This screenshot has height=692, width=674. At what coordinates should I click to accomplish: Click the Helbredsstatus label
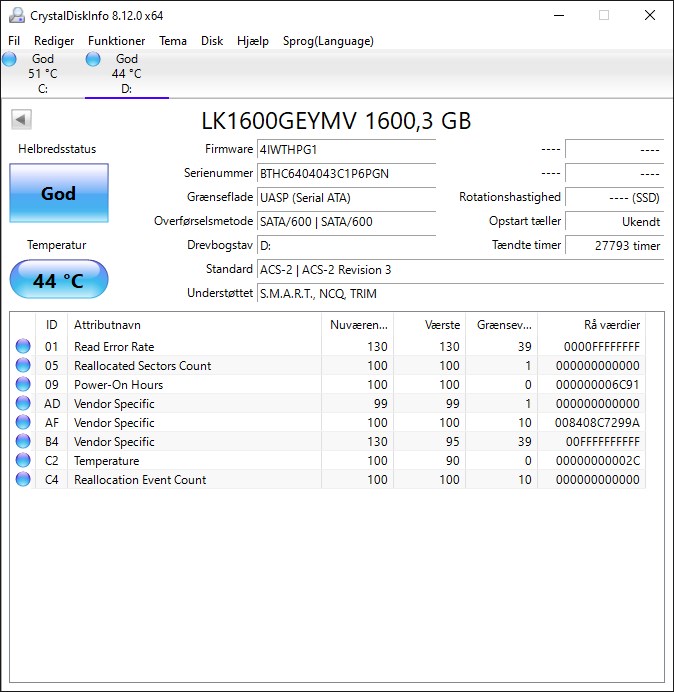(57, 149)
